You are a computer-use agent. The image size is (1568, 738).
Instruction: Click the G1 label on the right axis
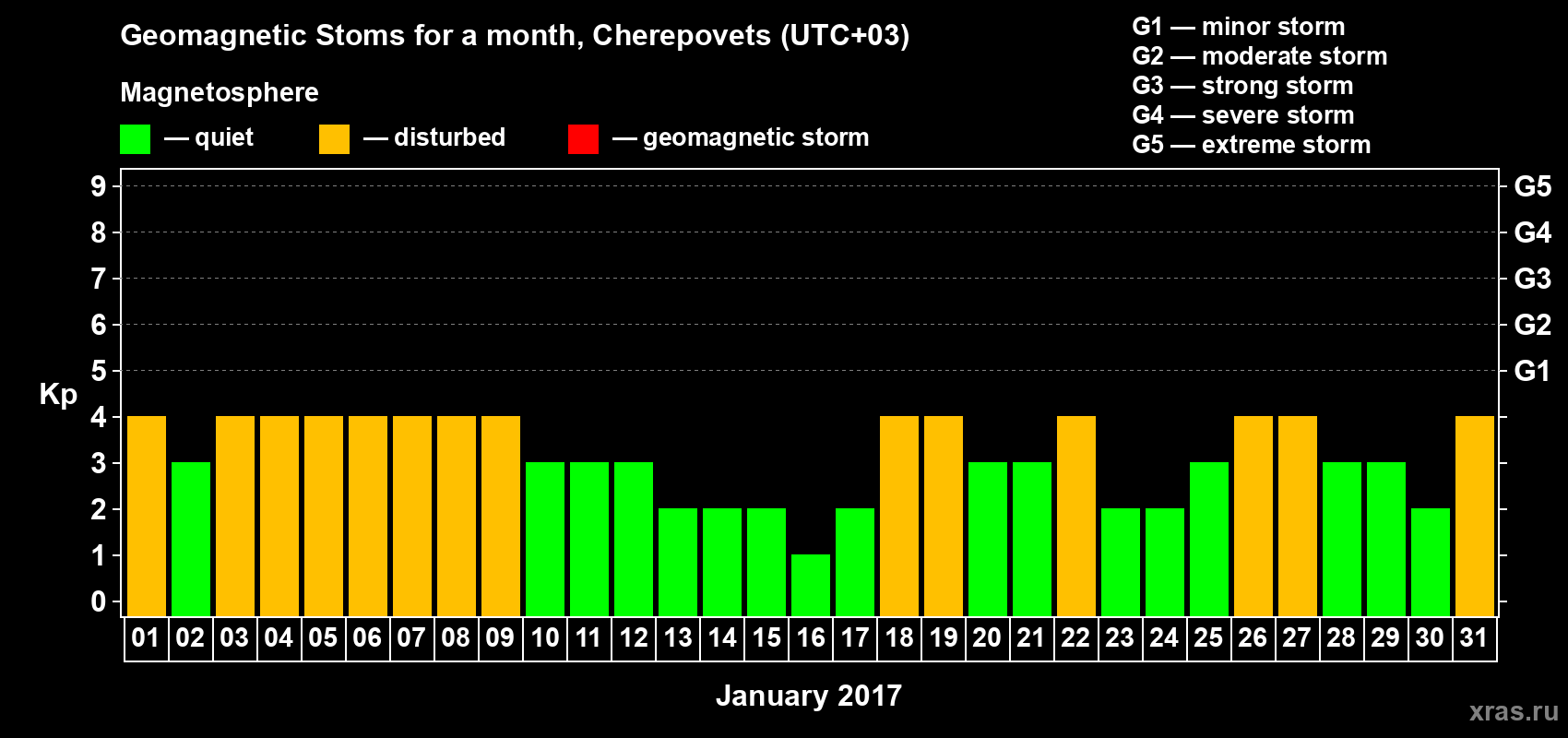pos(1532,371)
